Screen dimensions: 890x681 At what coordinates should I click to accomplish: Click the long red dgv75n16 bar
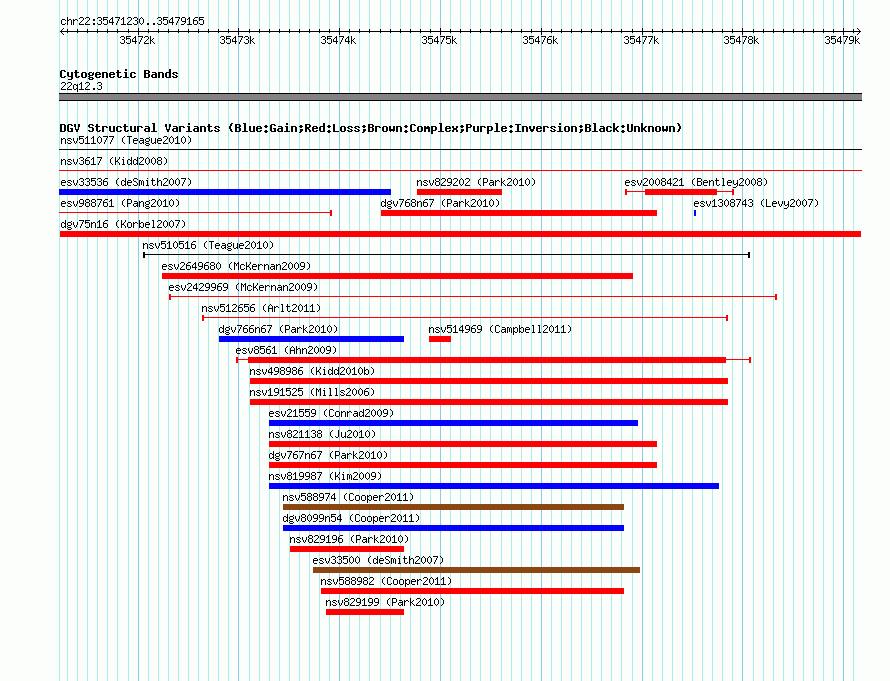460,234
